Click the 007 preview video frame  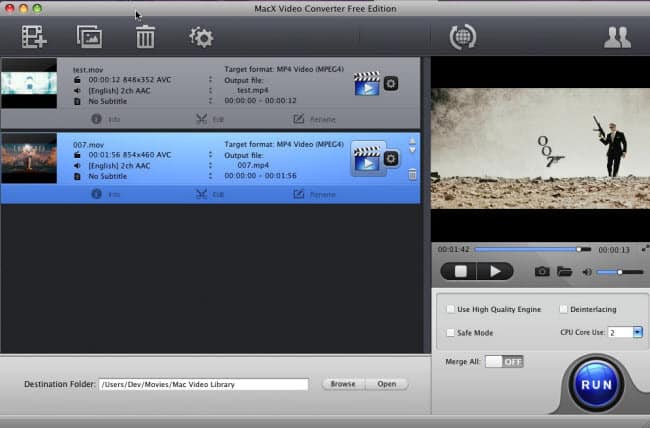(x=541, y=148)
